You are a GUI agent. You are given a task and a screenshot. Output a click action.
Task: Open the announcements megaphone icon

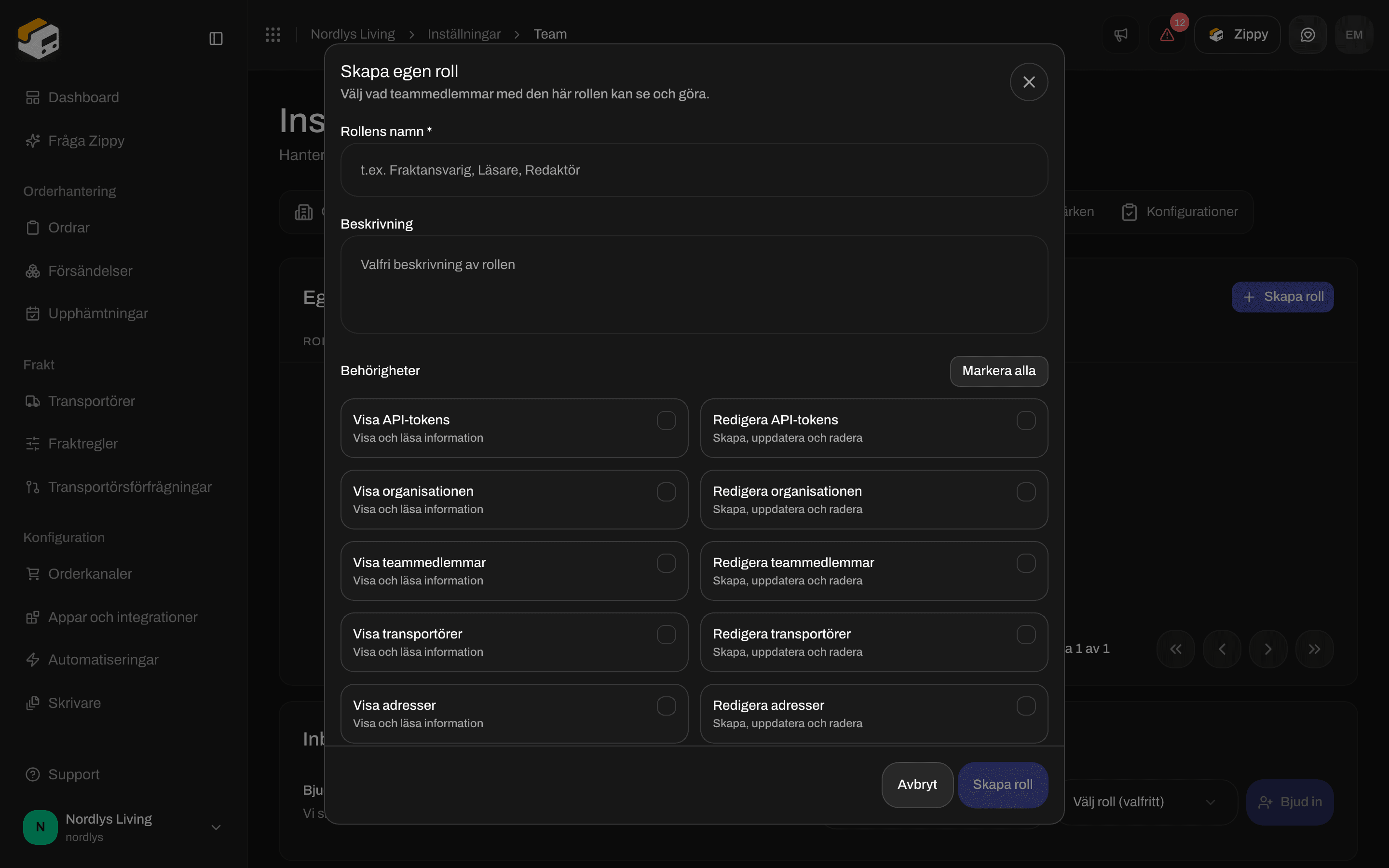pyautogui.click(x=1120, y=35)
